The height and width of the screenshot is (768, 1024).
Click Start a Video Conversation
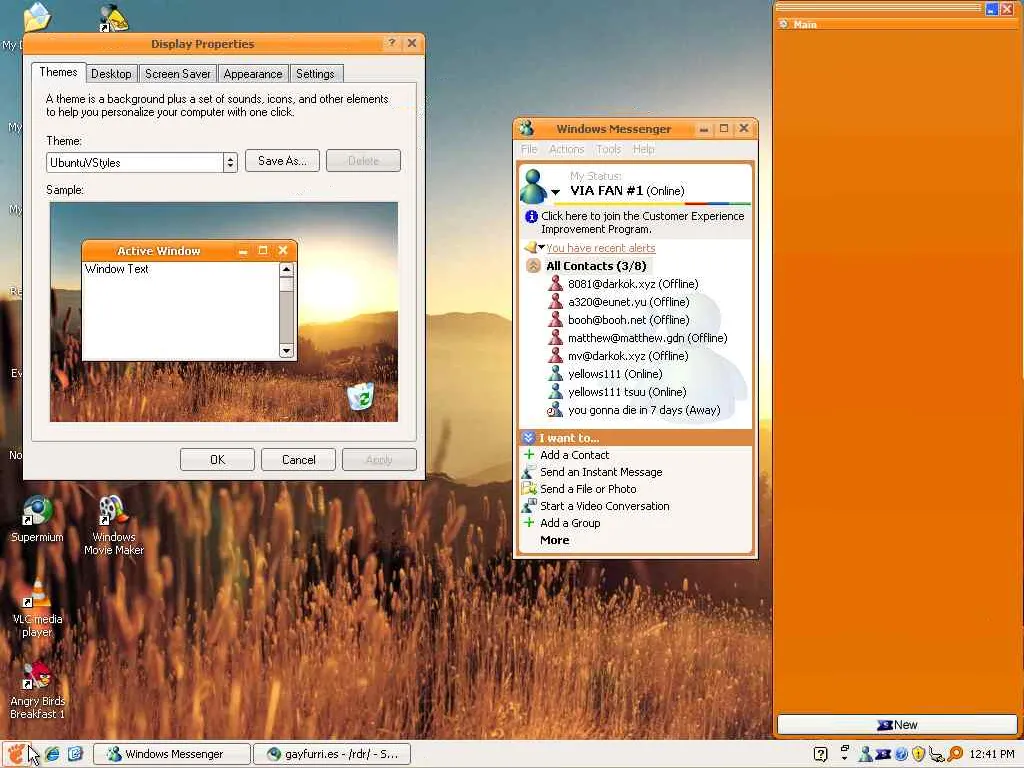click(605, 506)
